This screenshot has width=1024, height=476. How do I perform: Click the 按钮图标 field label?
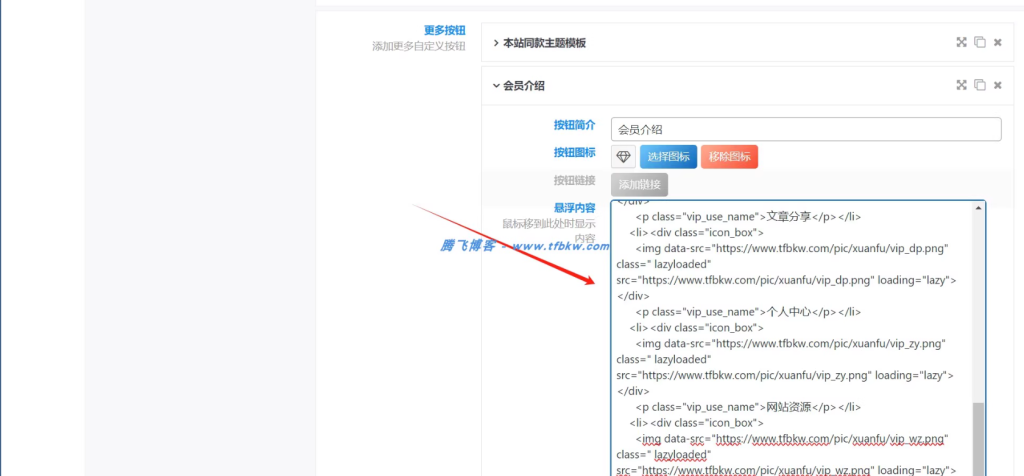575,153
